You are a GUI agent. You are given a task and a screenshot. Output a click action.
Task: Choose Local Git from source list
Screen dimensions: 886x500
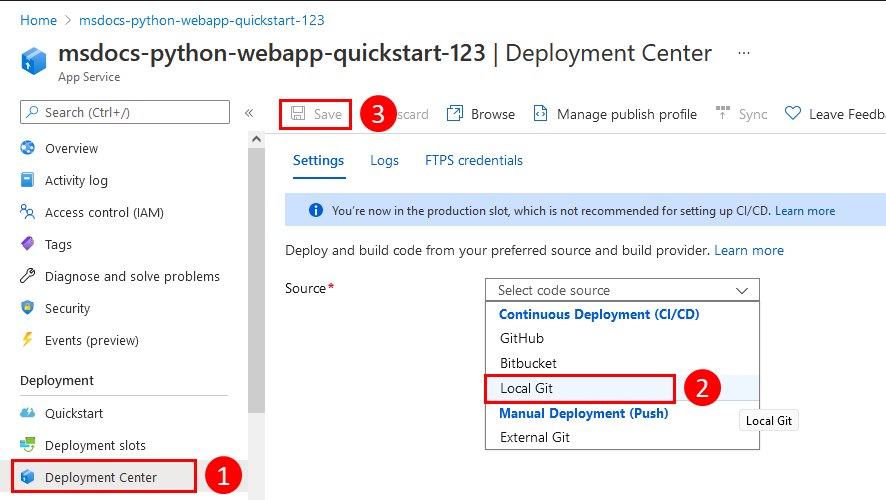tap(580, 388)
